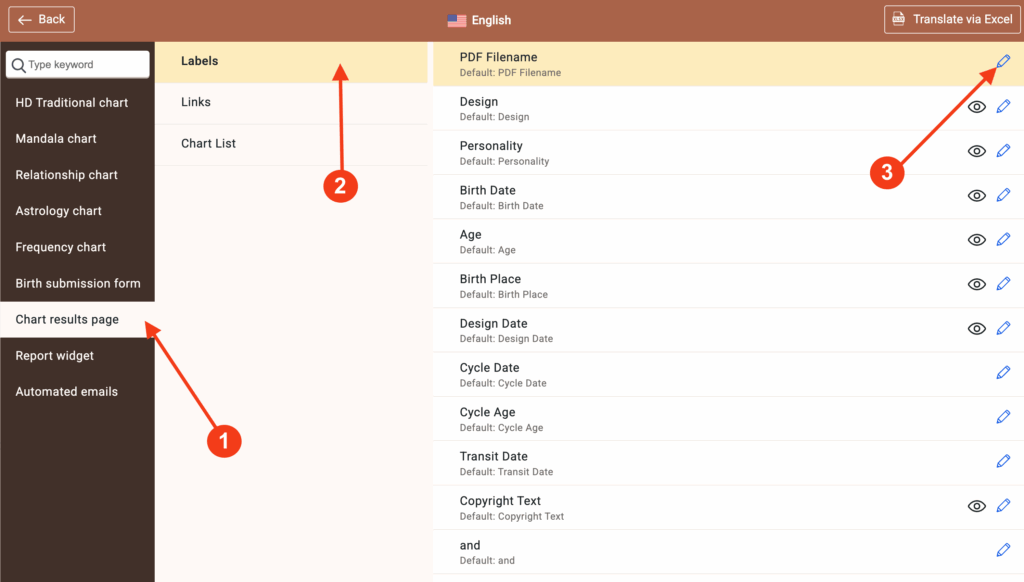Click pencil icon beside Copyright Text
Screen dimensions: 1024x582
coord(1003,506)
